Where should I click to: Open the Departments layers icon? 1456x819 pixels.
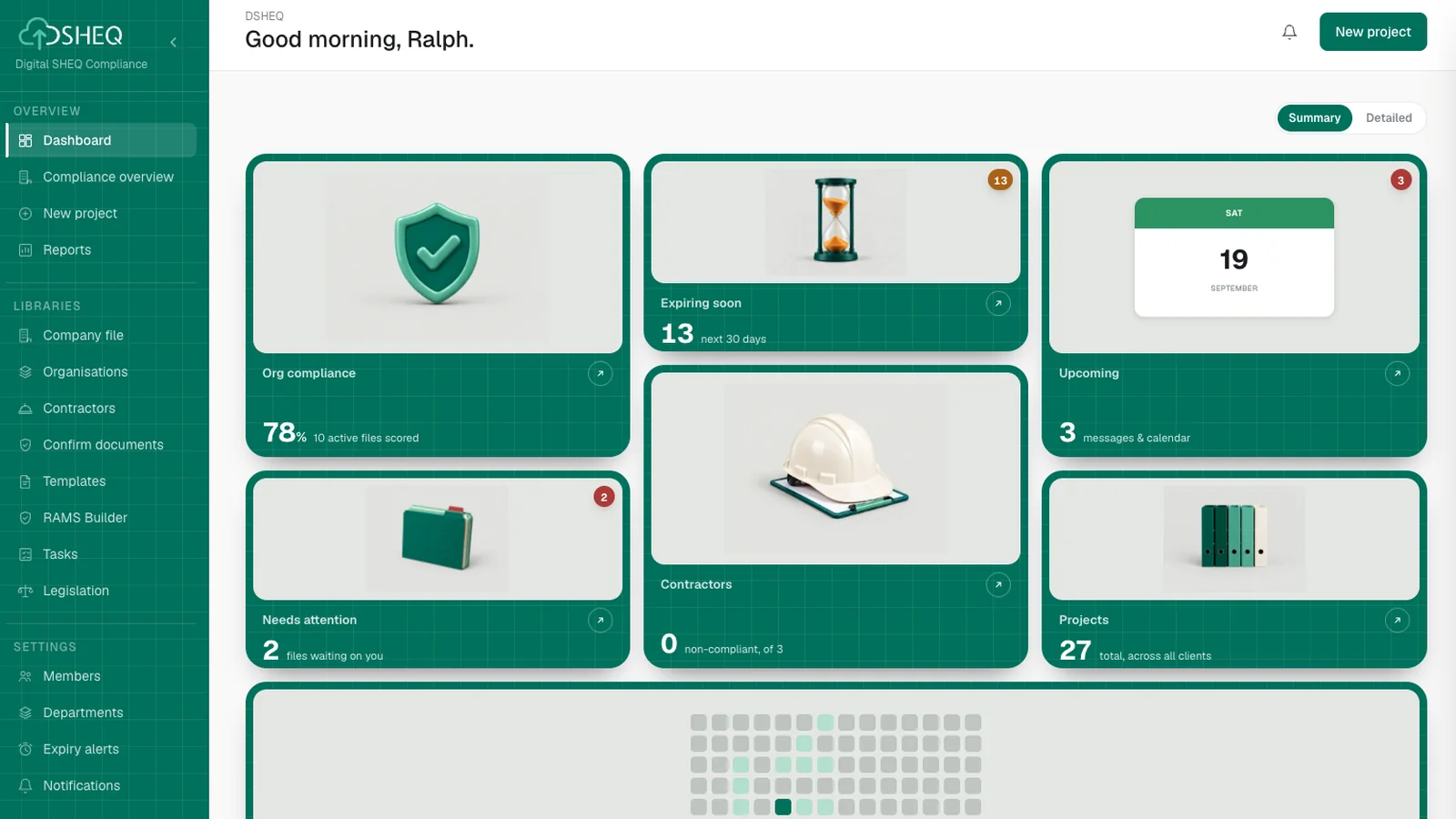point(25,713)
